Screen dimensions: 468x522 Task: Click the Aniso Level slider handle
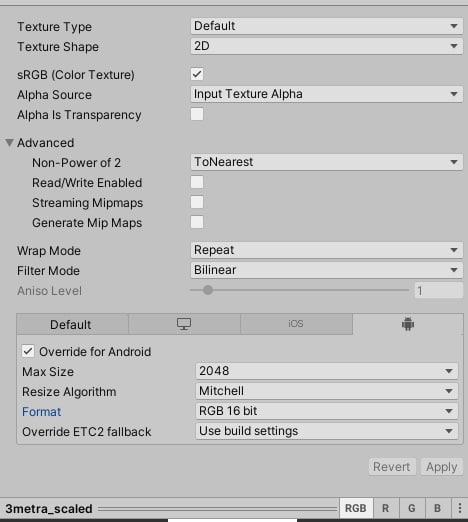(208, 290)
